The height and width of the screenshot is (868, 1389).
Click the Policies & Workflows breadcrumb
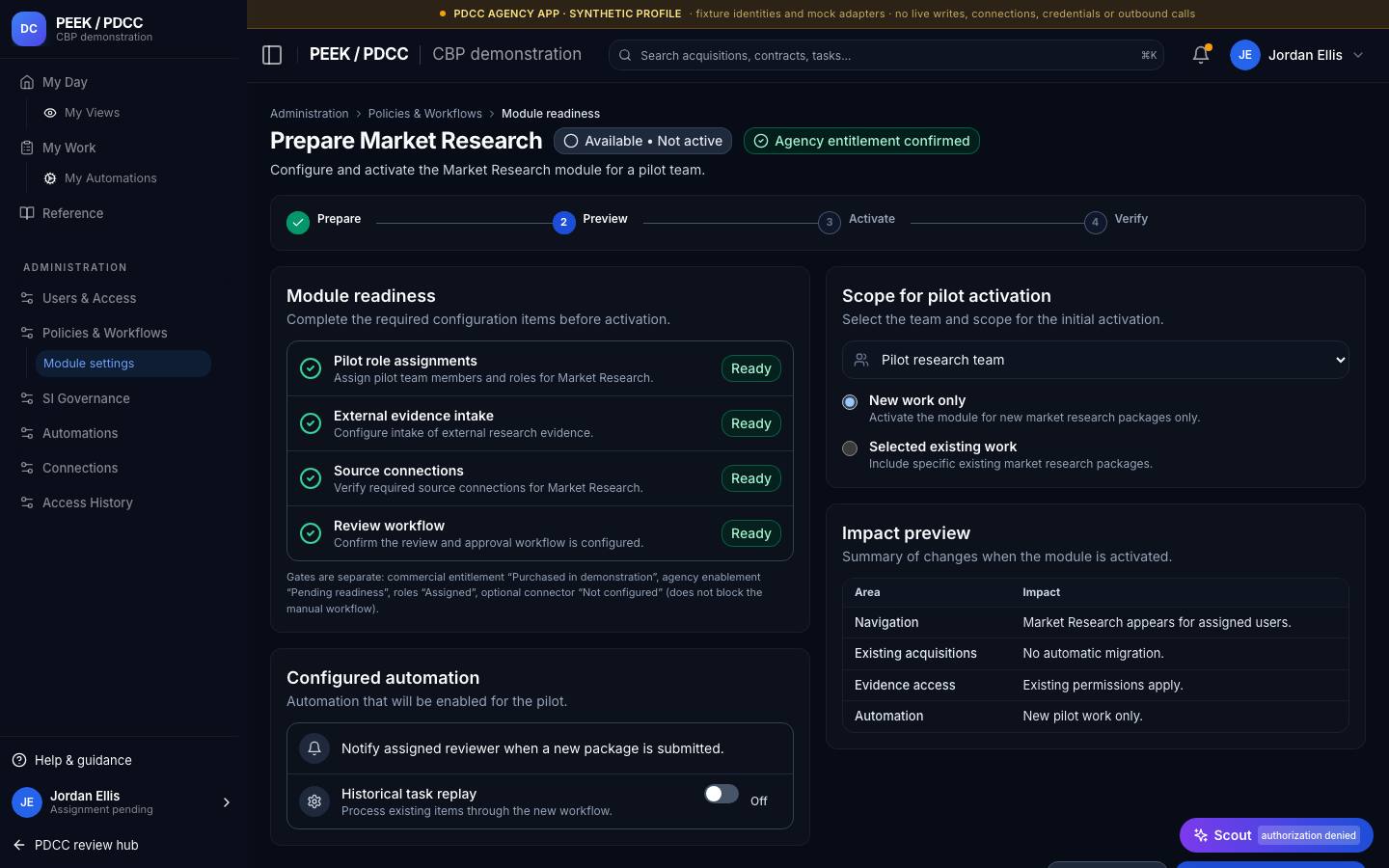424,114
